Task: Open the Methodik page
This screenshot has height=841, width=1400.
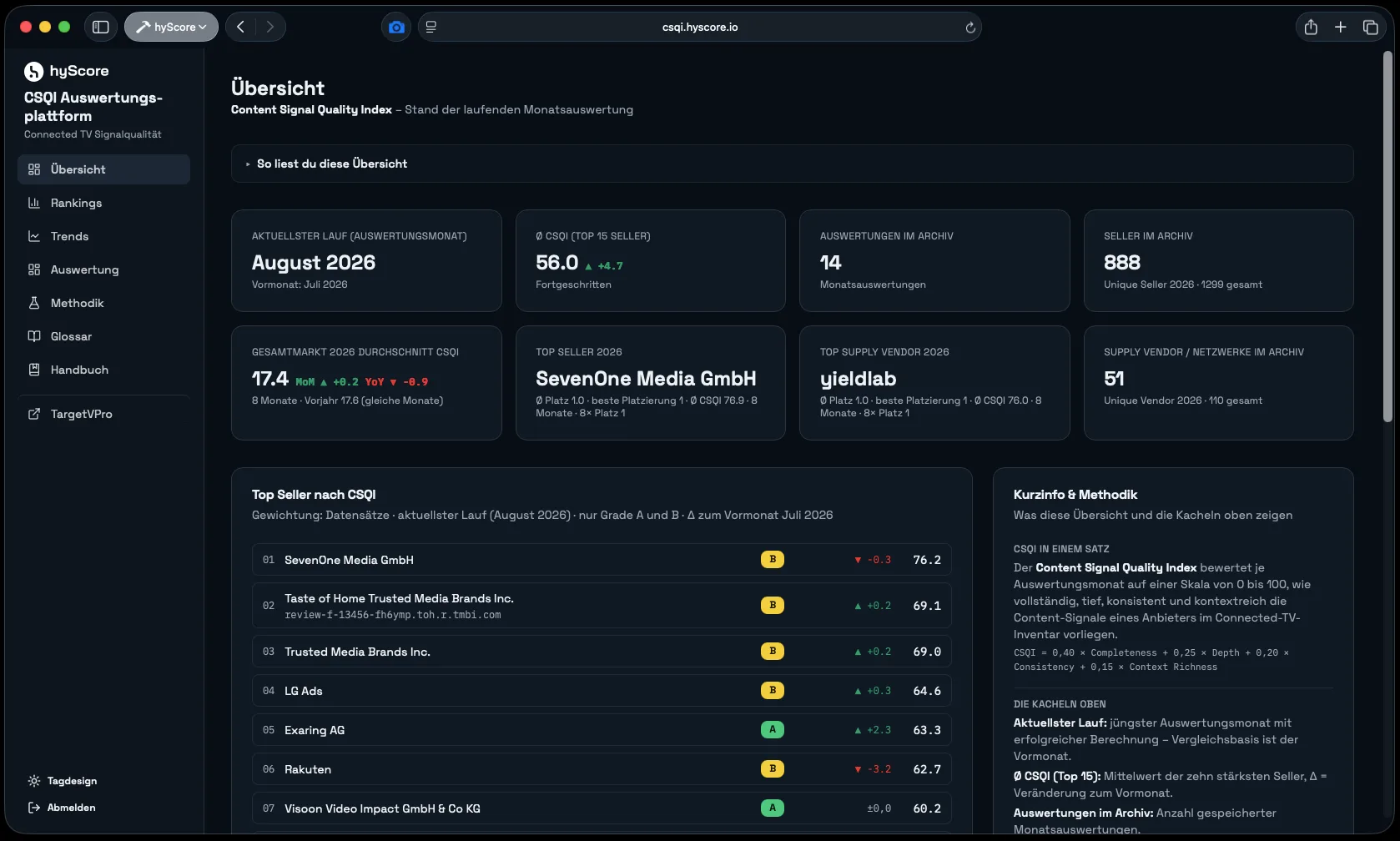Action: click(x=103, y=303)
